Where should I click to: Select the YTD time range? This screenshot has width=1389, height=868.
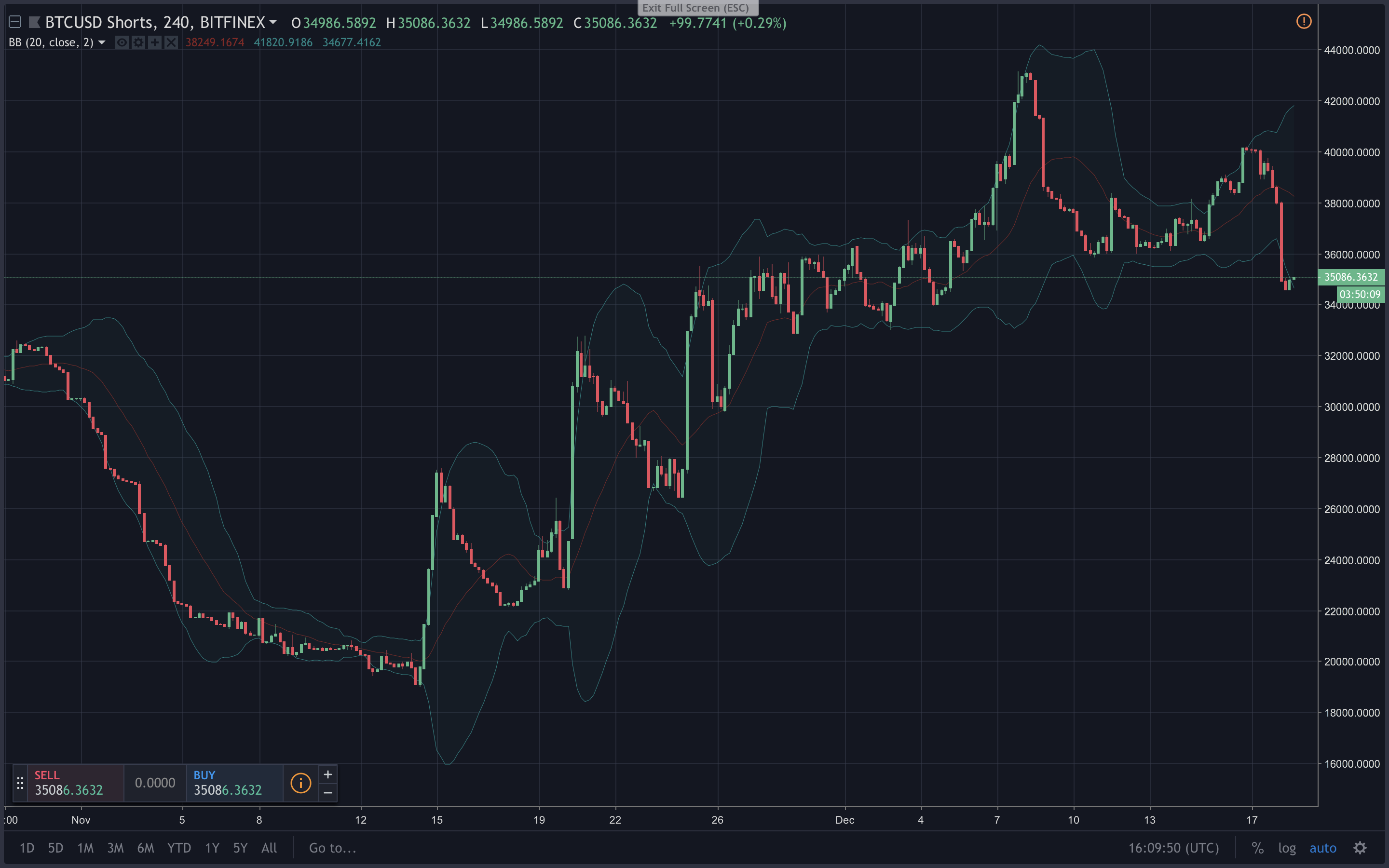[x=179, y=848]
